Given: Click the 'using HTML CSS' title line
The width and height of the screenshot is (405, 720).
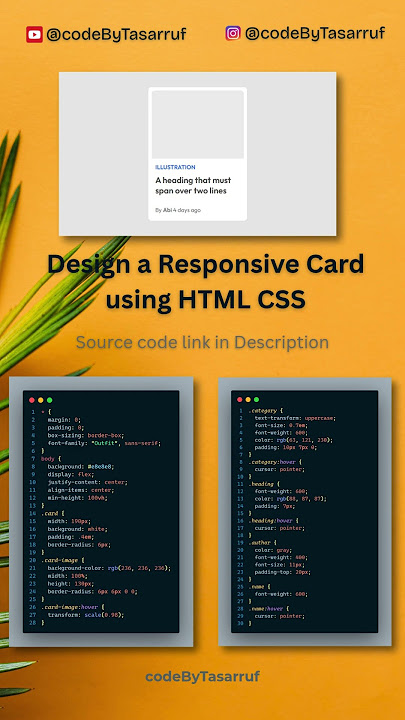Looking at the screenshot, I should 206,299.
